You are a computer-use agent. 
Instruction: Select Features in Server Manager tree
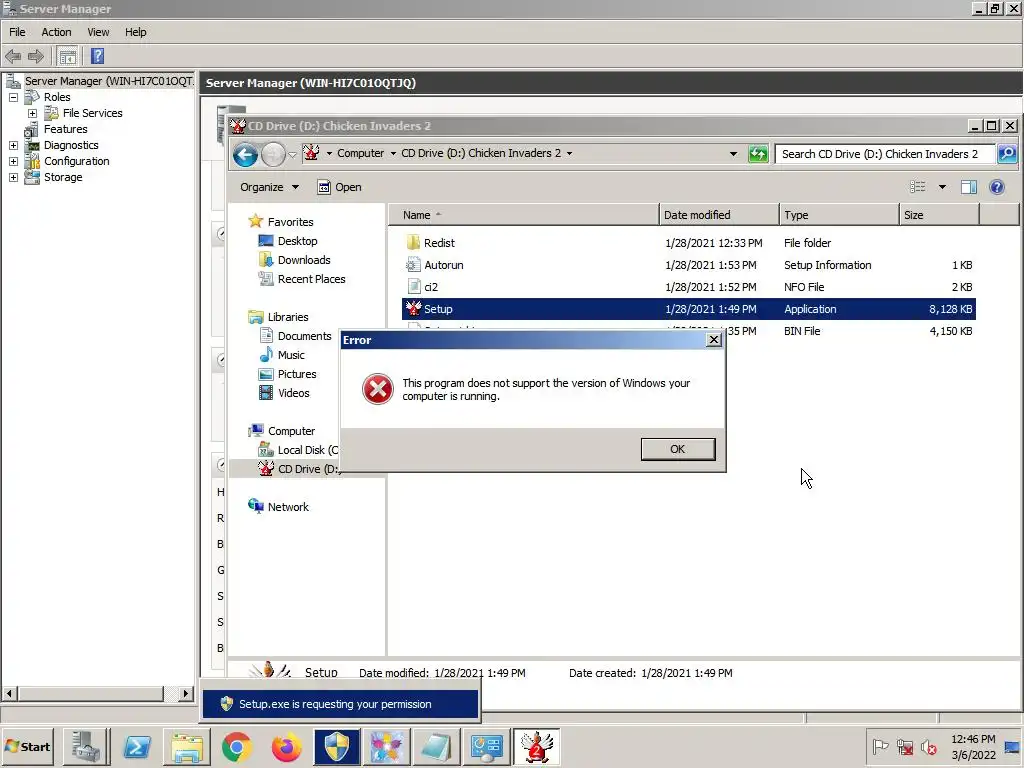point(65,129)
